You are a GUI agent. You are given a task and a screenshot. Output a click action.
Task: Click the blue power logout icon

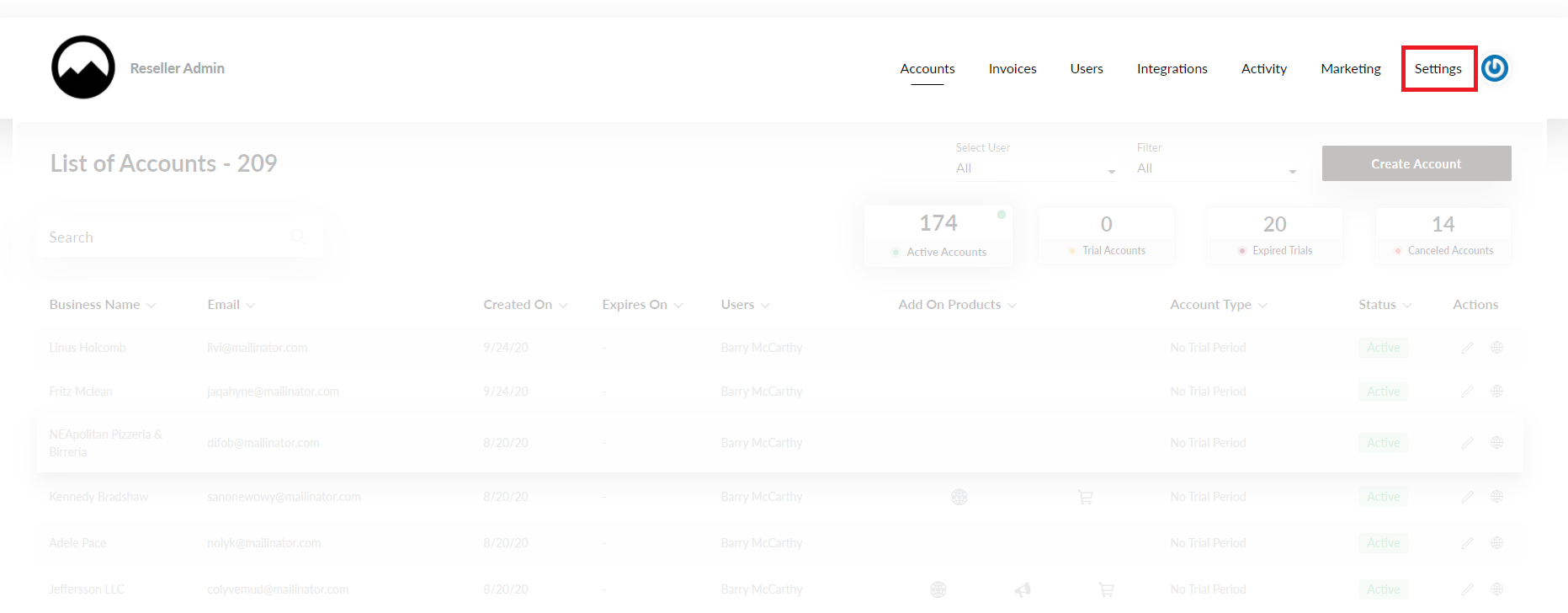tap(1495, 68)
